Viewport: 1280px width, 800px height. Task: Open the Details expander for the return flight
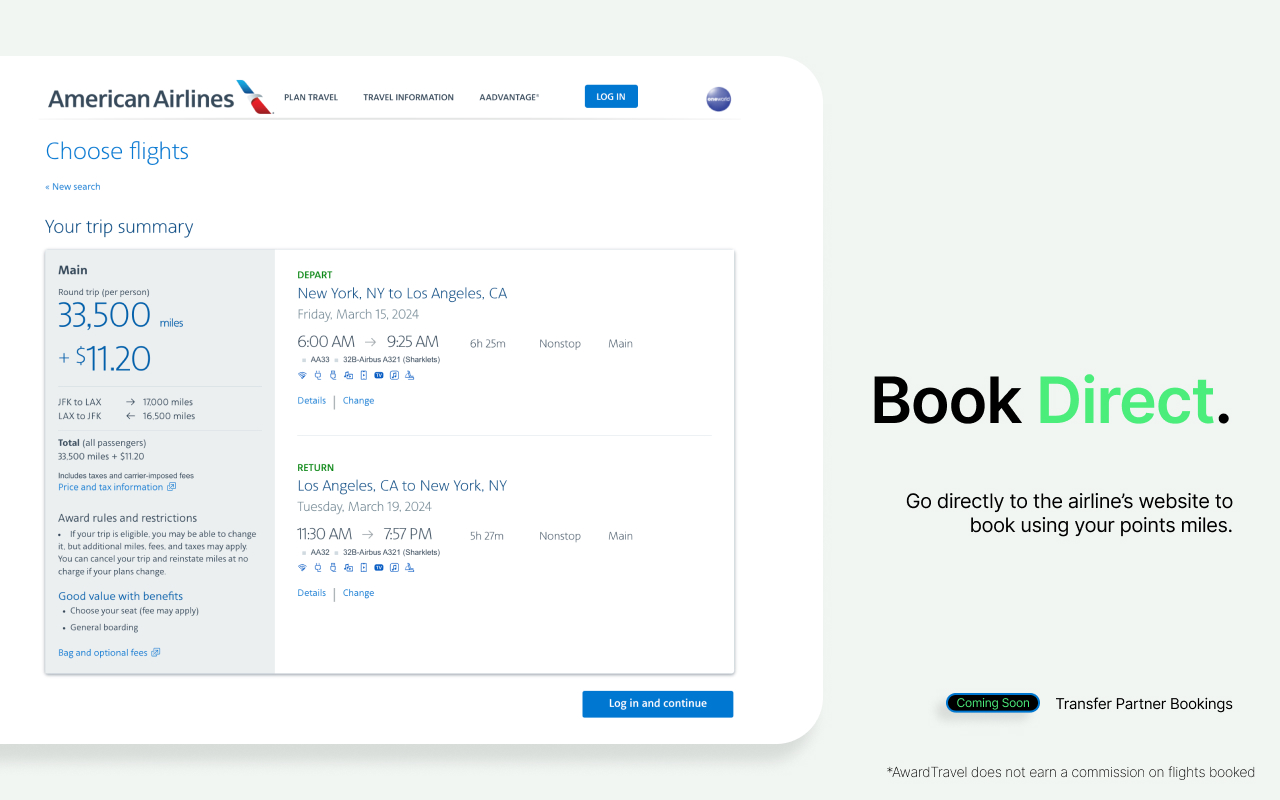coord(311,592)
